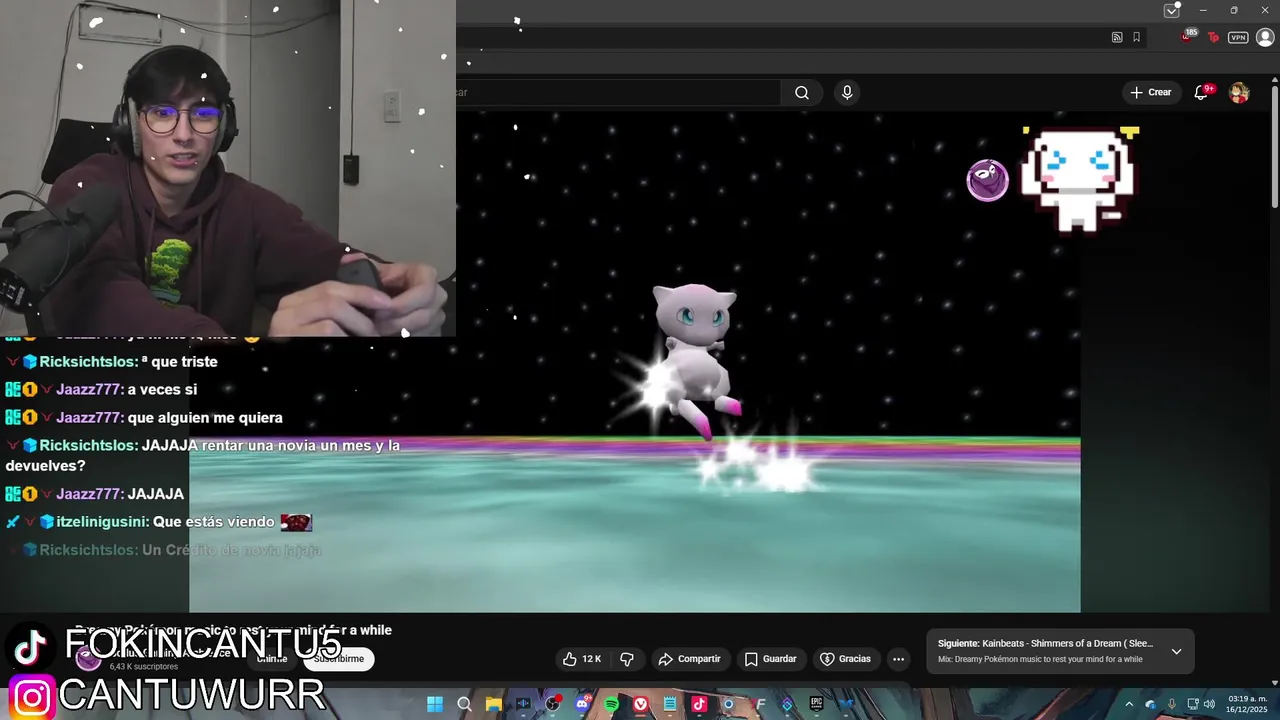
Task: Click the system tray microphone icon
Action: [1172, 704]
